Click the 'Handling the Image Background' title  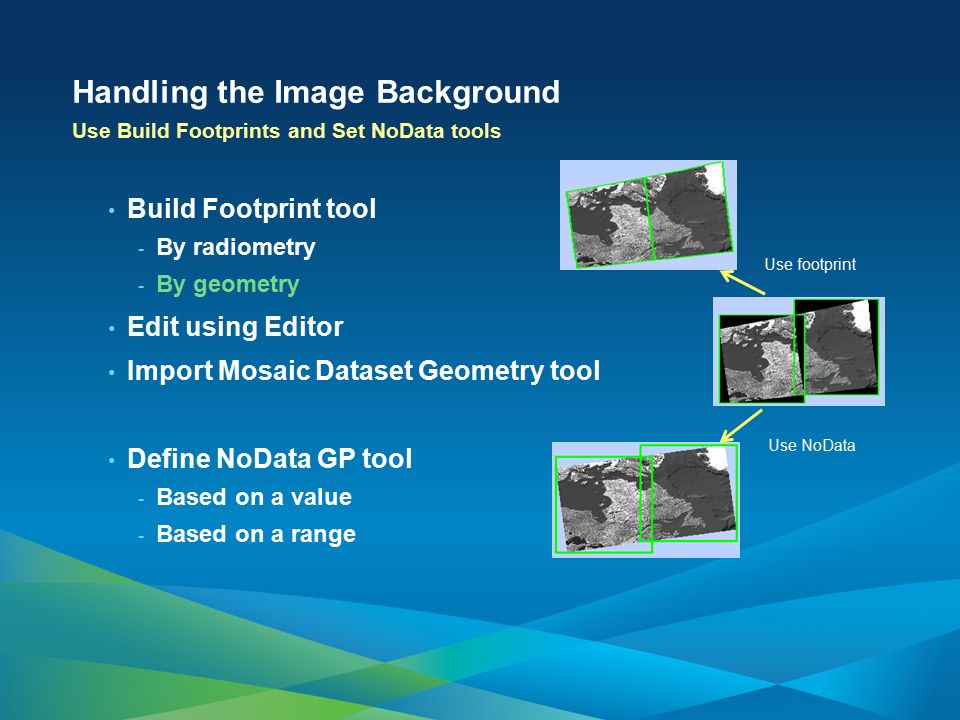pyautogui.click(x=316, y=93)
